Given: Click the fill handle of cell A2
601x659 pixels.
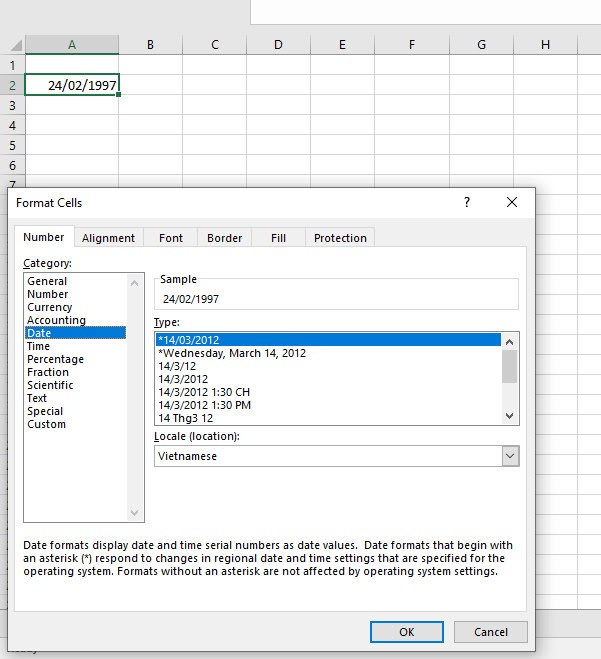Looking at the screenshot, I should click(119, 95).
